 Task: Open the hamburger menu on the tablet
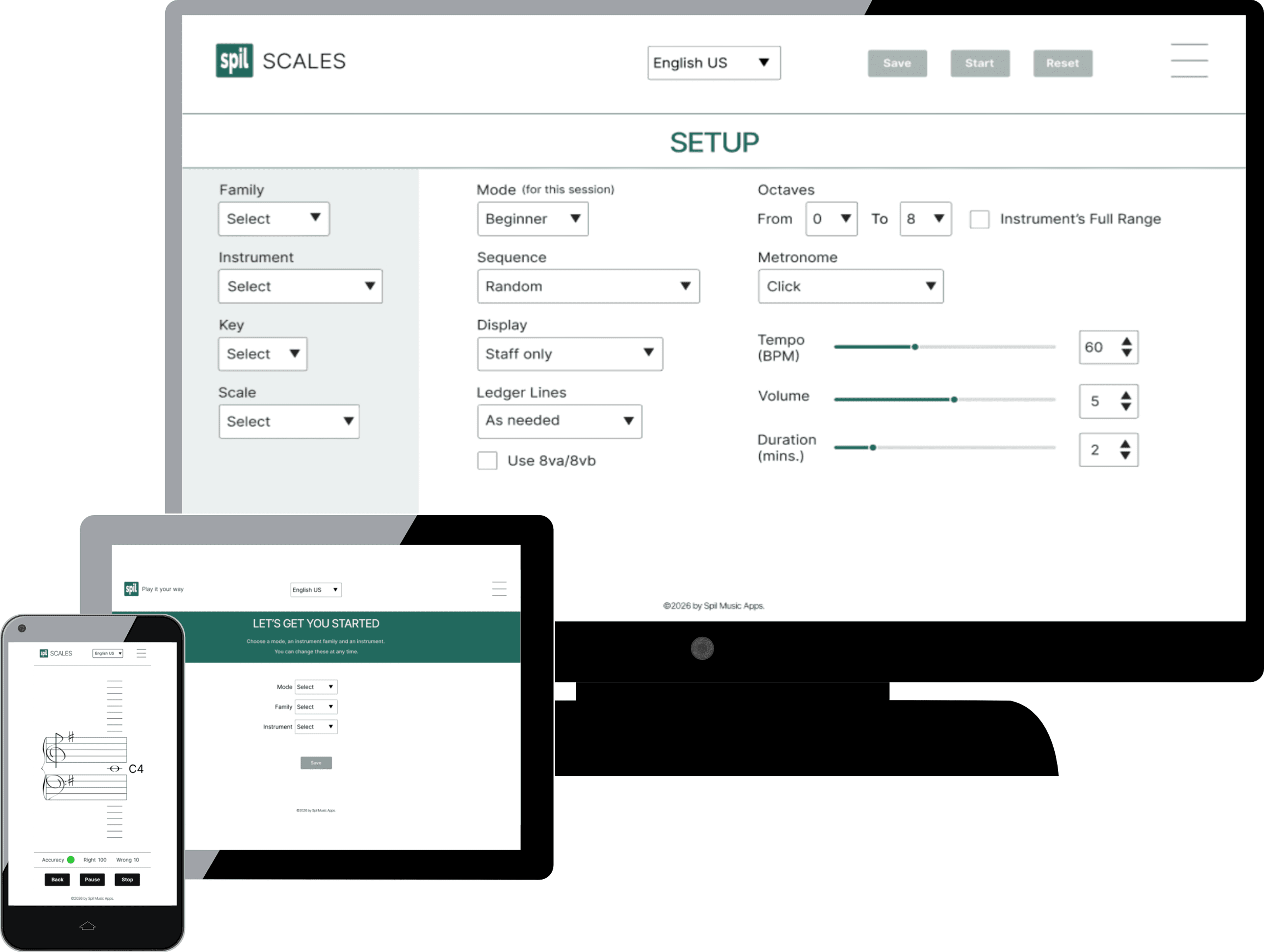click(x=499, y=589)
